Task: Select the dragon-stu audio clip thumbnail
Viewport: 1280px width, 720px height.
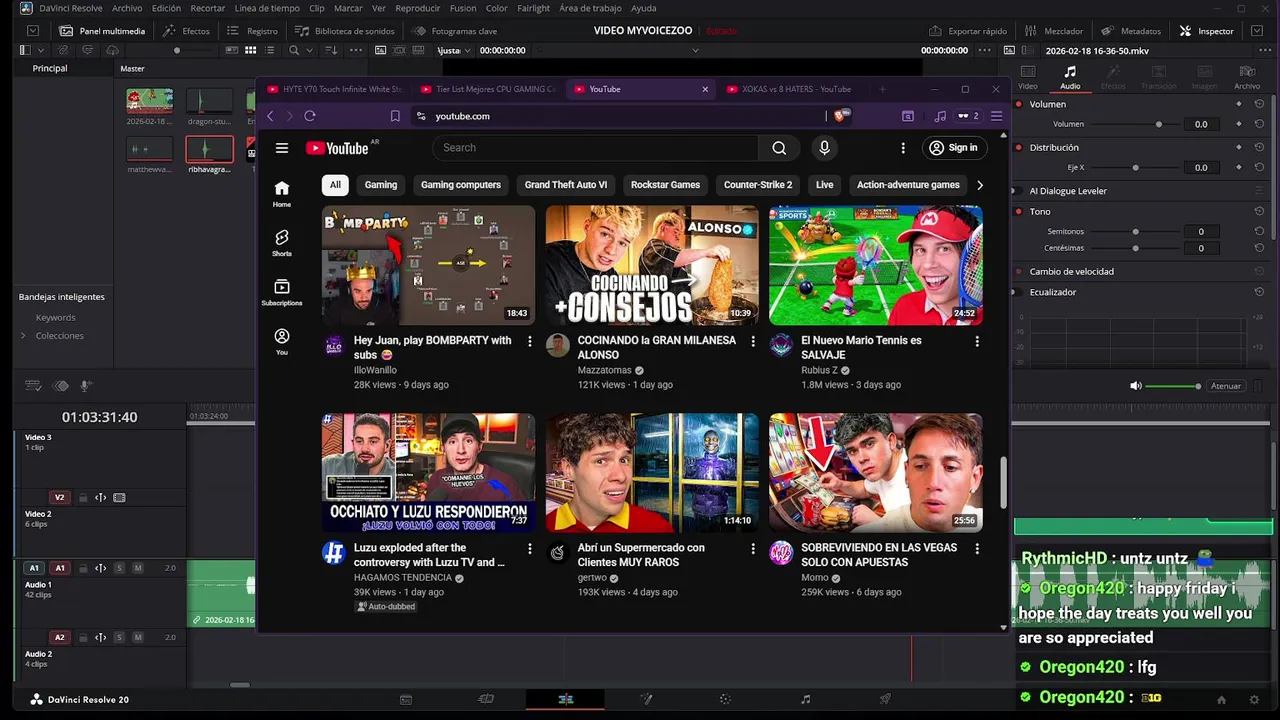Action: [209, 101]
